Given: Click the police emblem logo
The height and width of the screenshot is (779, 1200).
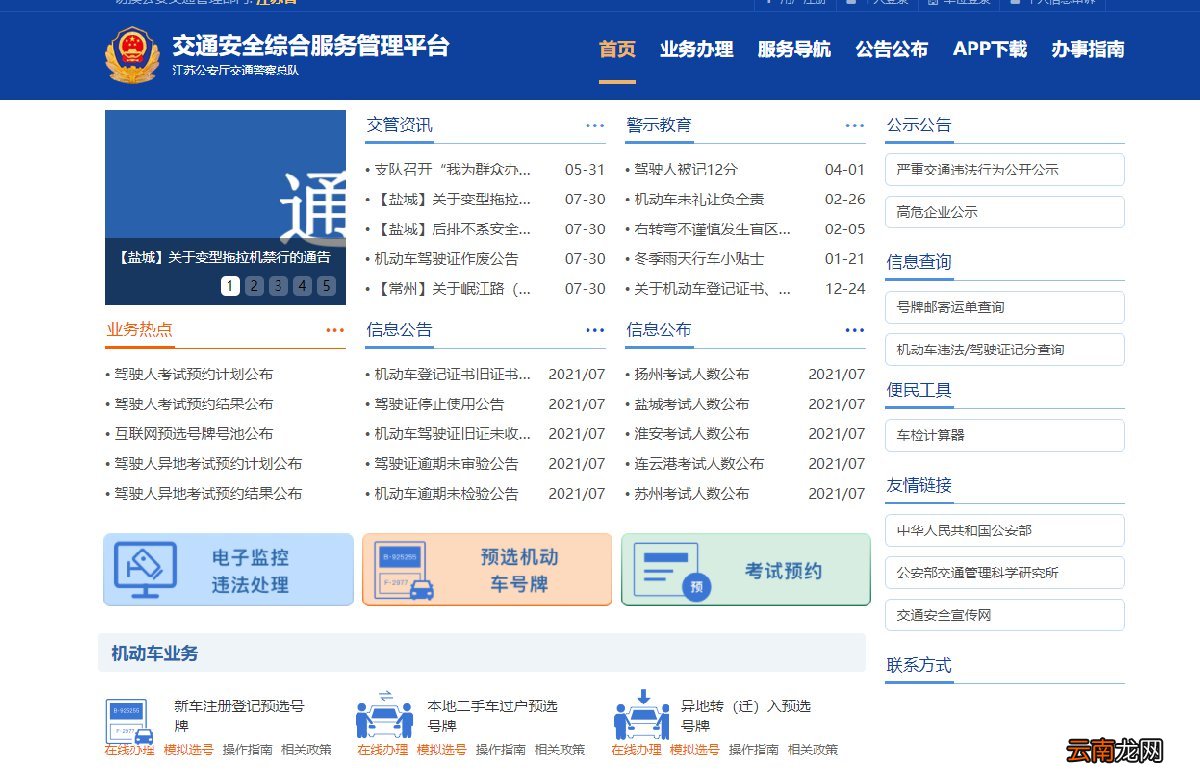Looking at the screenshot, I should tap(132, 55).
